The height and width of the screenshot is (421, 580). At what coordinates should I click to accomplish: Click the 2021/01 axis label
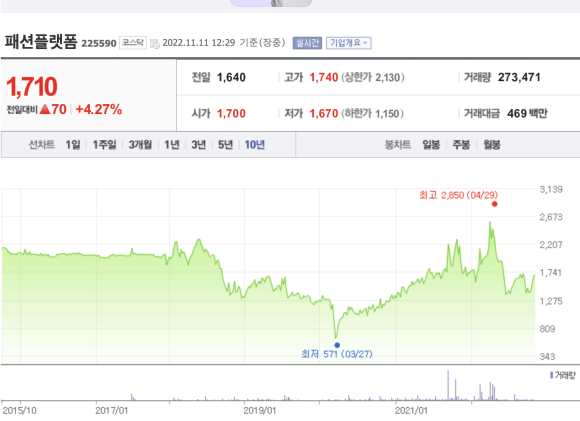[x=411, y=411]
